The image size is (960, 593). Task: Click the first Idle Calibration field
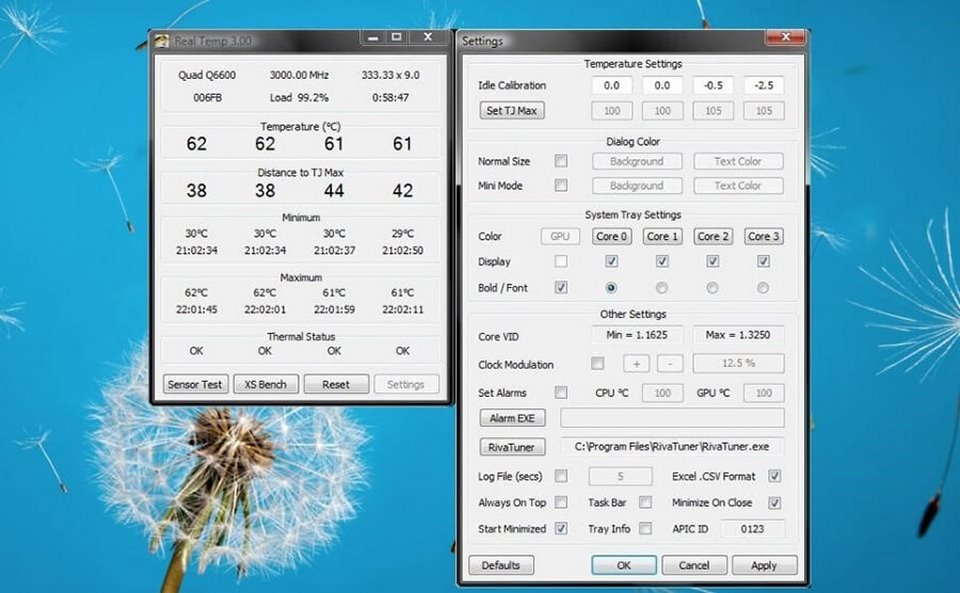[612, 86]
